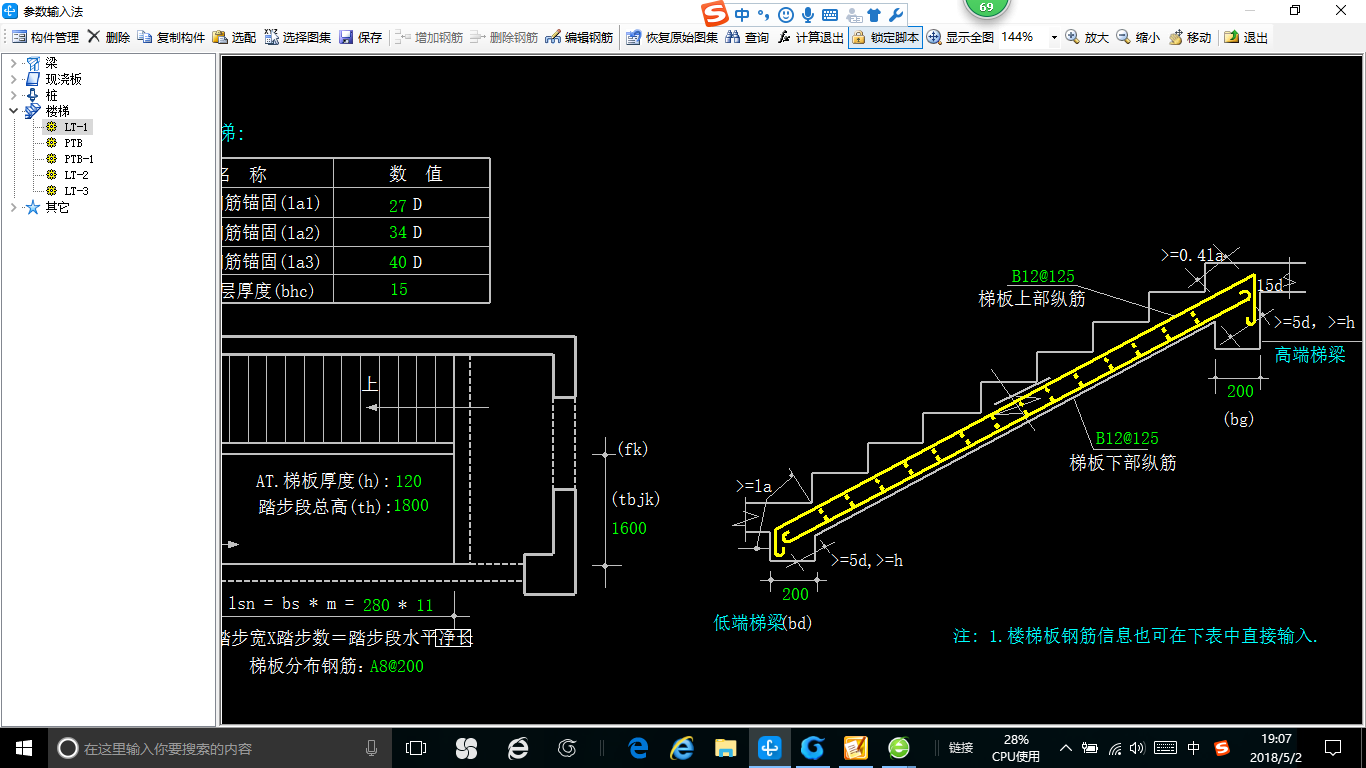
Task: Open Task View on taskbar
Action: point(416,747)
